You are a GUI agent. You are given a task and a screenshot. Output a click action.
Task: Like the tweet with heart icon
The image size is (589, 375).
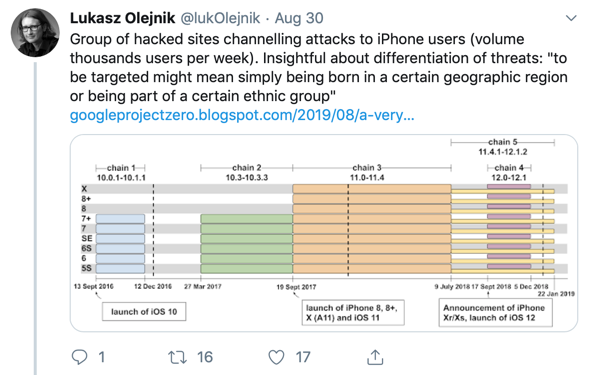(276, 357)
